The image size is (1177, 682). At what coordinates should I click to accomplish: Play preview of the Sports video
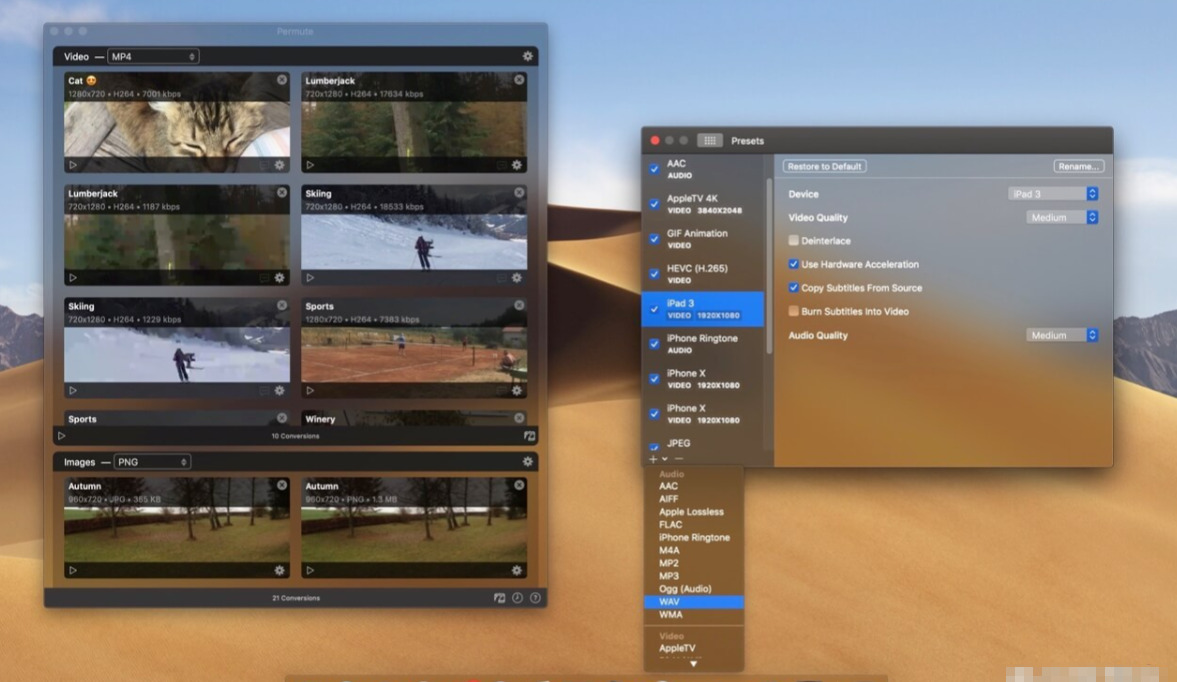tap(310, 391)
